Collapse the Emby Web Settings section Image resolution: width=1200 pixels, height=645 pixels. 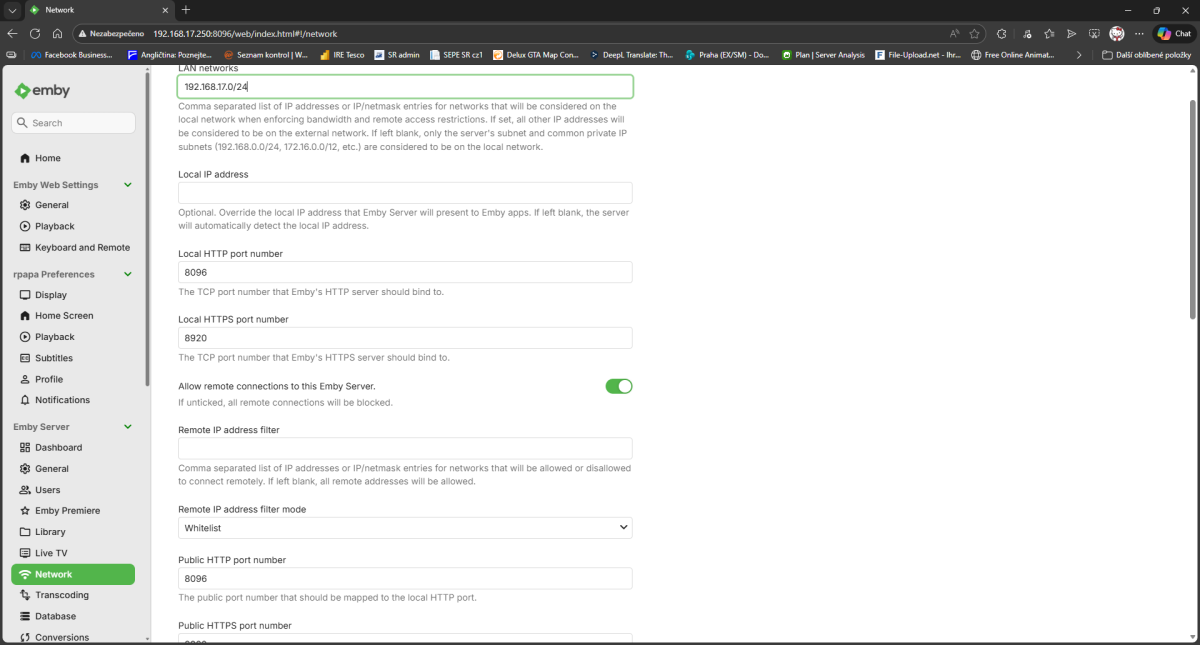click(x=127, y=184)
